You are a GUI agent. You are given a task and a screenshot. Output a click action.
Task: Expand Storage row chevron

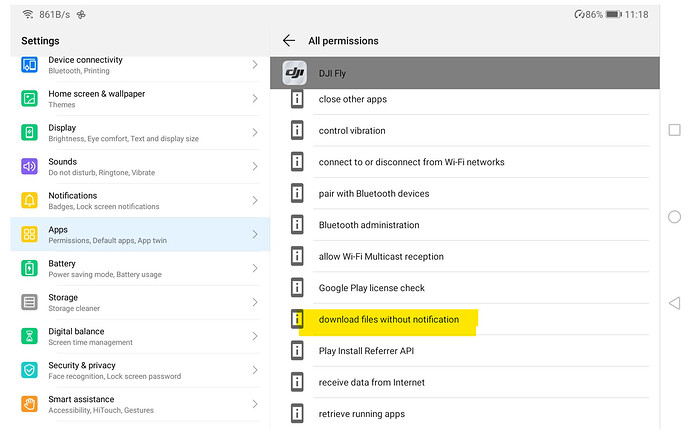tap(255, 302)
